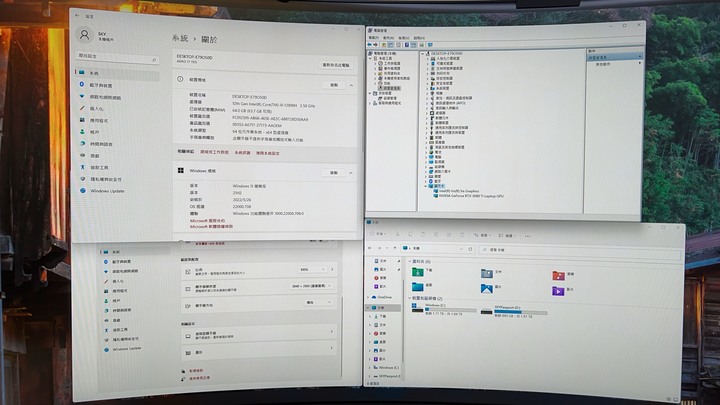Open View menu in Computer Management
The width and height of the screenshot is (720, 405).
point(404,38)
